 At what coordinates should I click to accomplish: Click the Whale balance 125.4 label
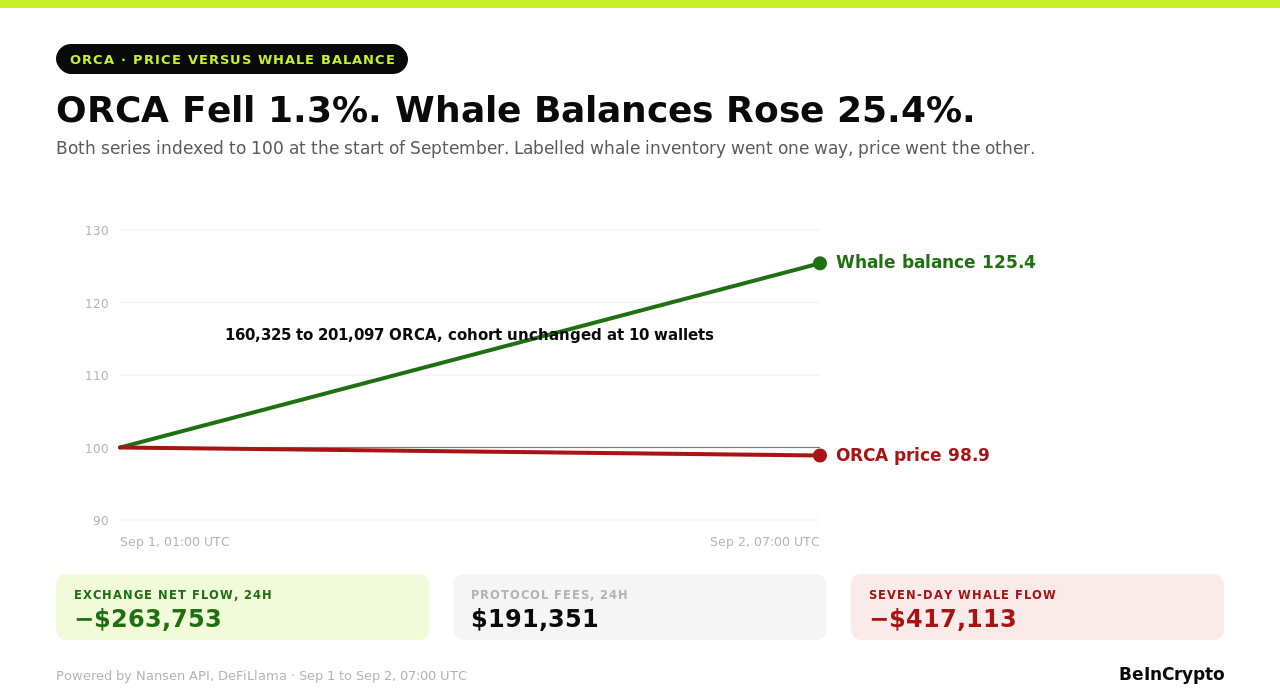click(935, 263)
